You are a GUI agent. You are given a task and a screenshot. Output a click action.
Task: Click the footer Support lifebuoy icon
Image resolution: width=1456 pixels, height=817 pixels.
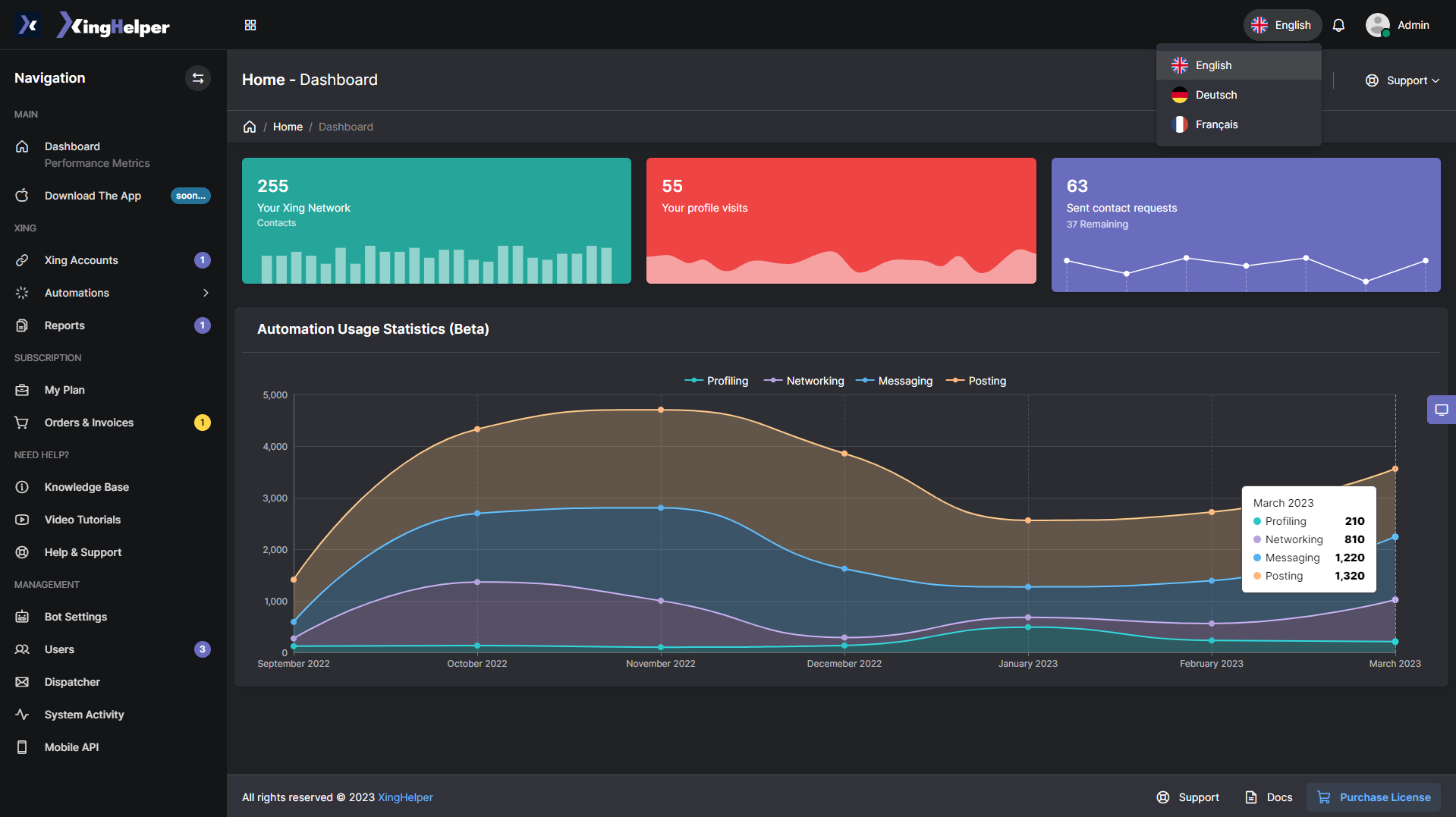(x=1162, y=797)
